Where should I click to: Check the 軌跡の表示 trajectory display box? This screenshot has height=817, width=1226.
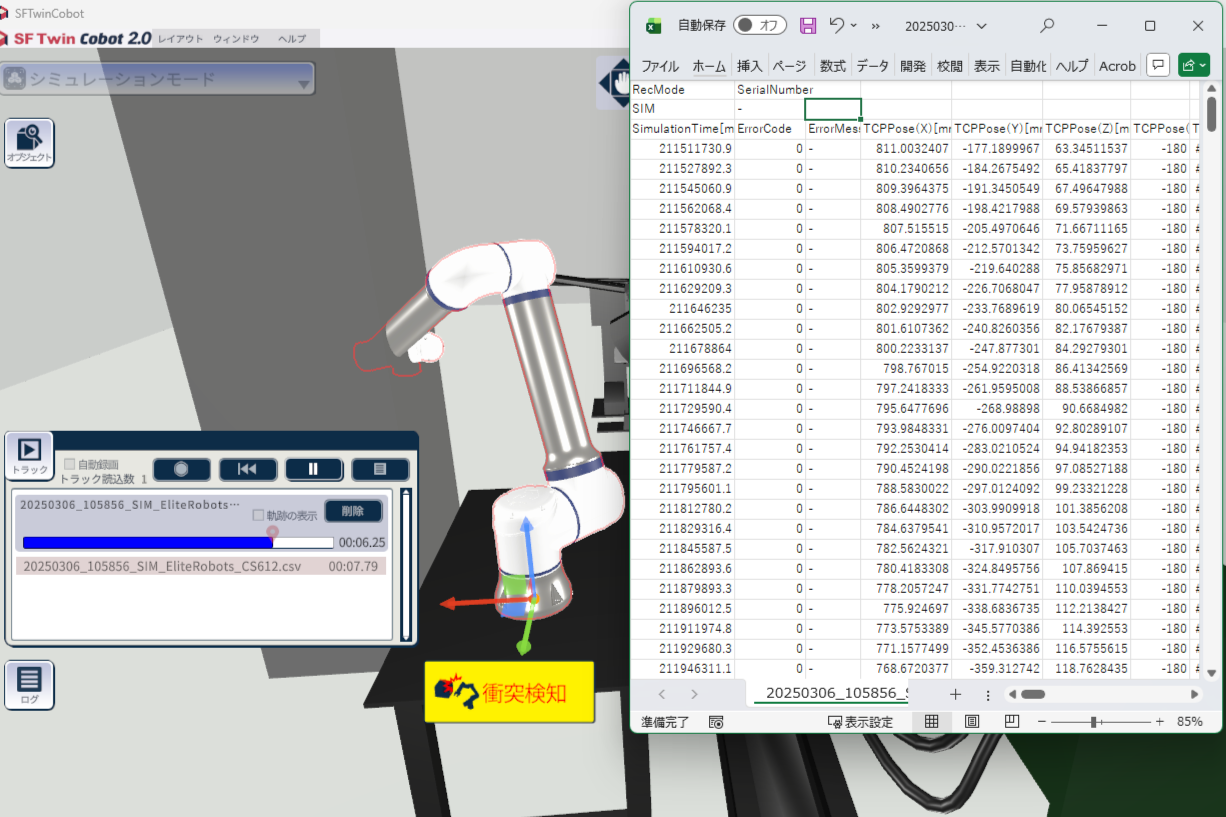tap(259, 515)
